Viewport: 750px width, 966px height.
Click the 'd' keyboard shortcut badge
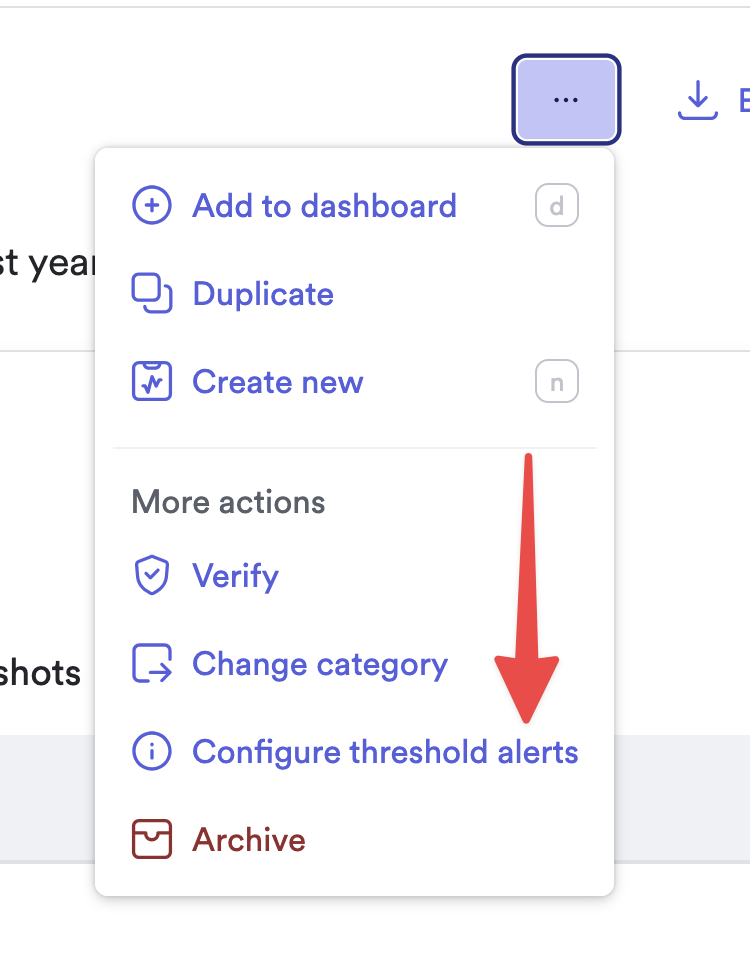click(557, 206)
